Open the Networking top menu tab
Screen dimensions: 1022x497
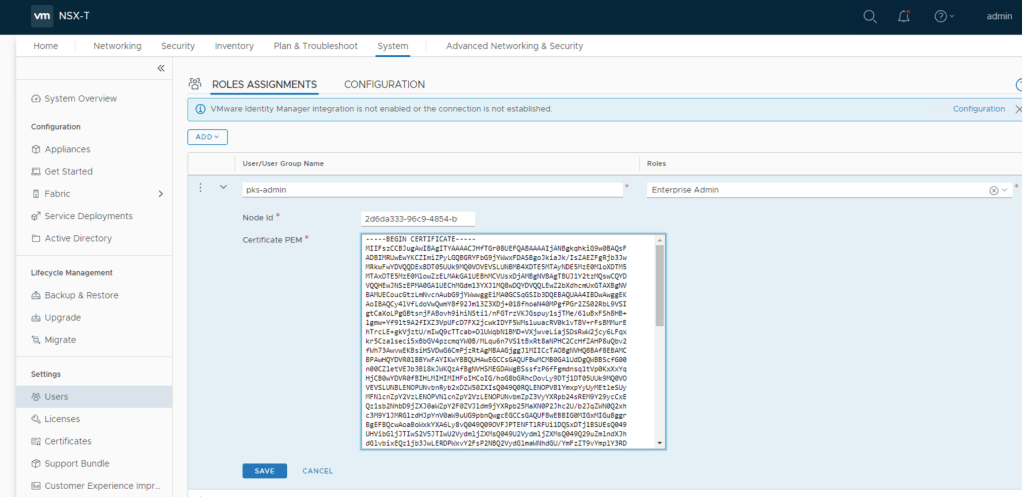117,46
